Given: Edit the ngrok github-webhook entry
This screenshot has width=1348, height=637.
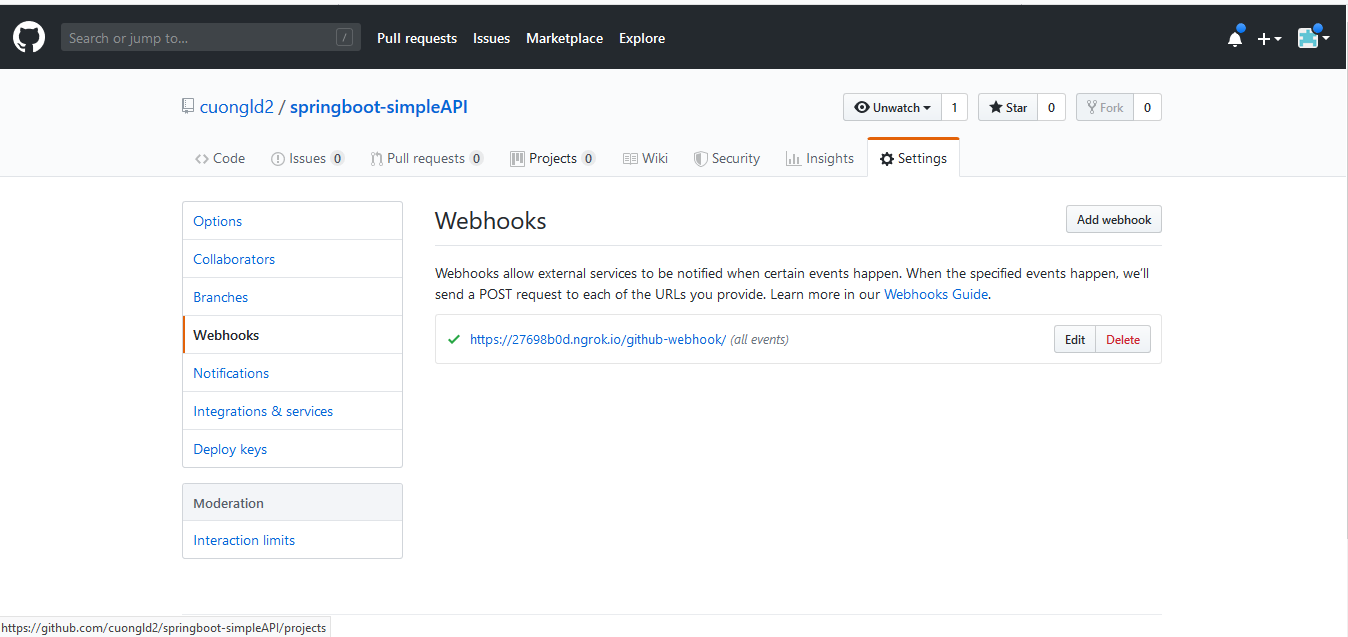Looking at the screenshot, I should click(1075, 339).
